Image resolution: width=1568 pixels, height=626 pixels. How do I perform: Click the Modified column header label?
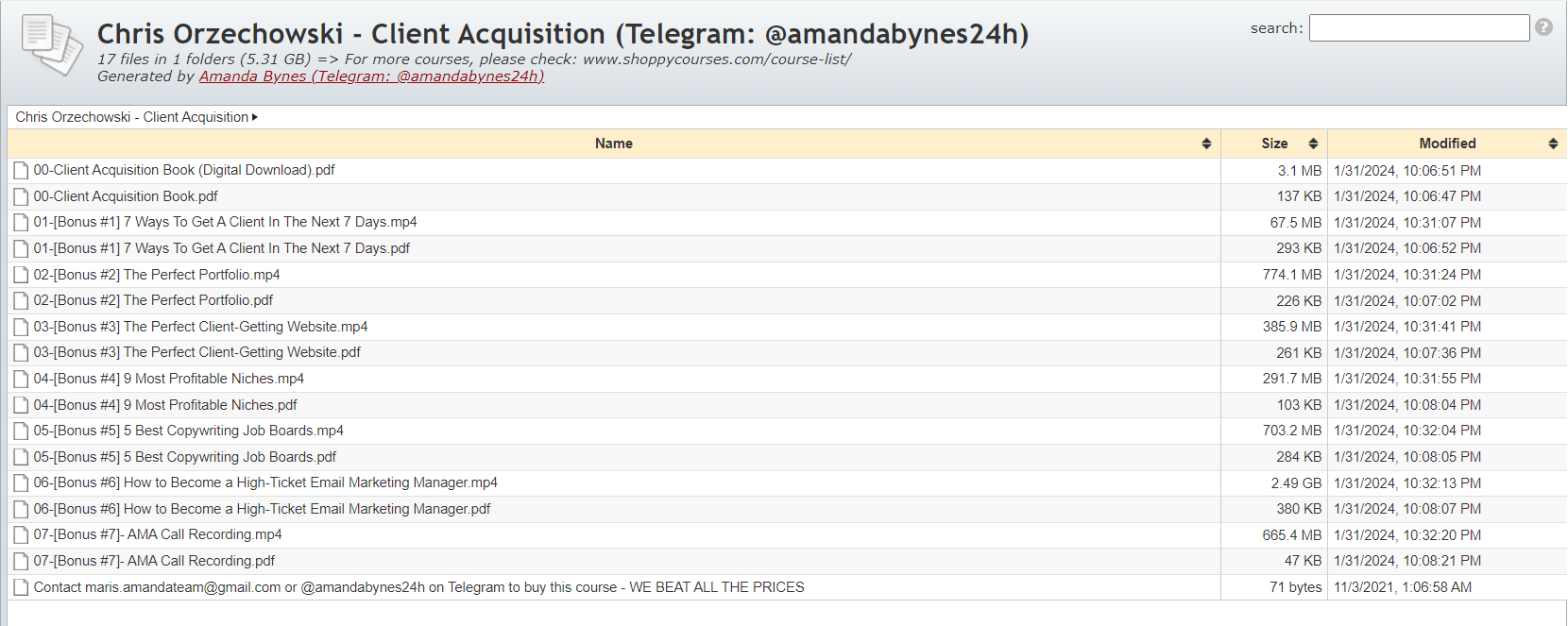click(x=1447, y=144)
